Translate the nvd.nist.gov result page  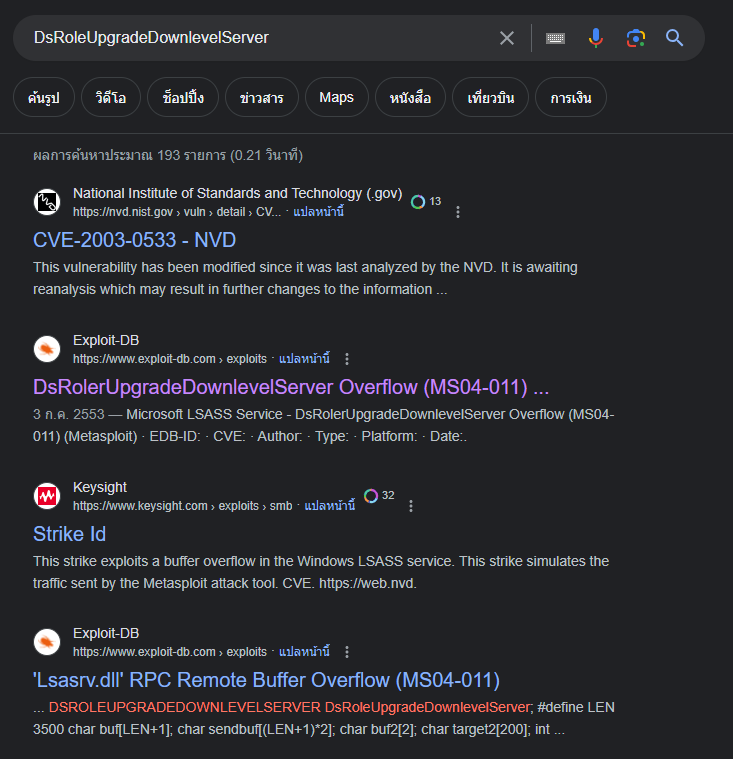click(x=318, y=212)
